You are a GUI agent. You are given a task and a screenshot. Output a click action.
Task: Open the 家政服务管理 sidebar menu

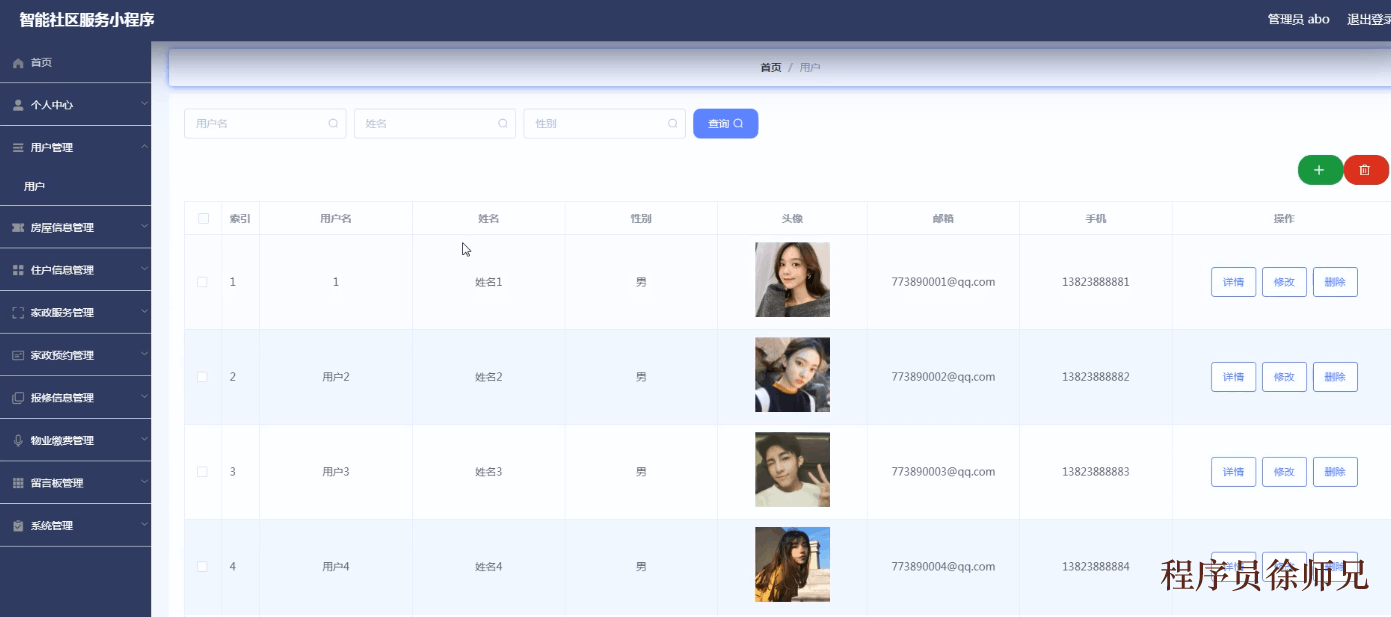pyautogui.click(x=75, y=313)
